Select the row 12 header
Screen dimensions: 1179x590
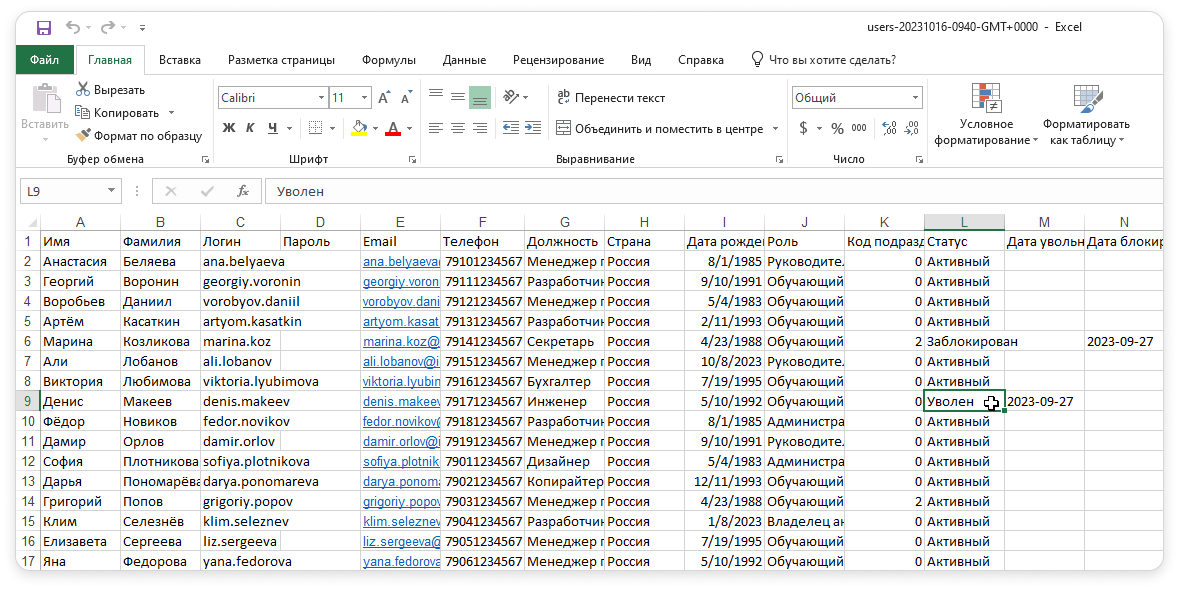(x=29, y=461)
